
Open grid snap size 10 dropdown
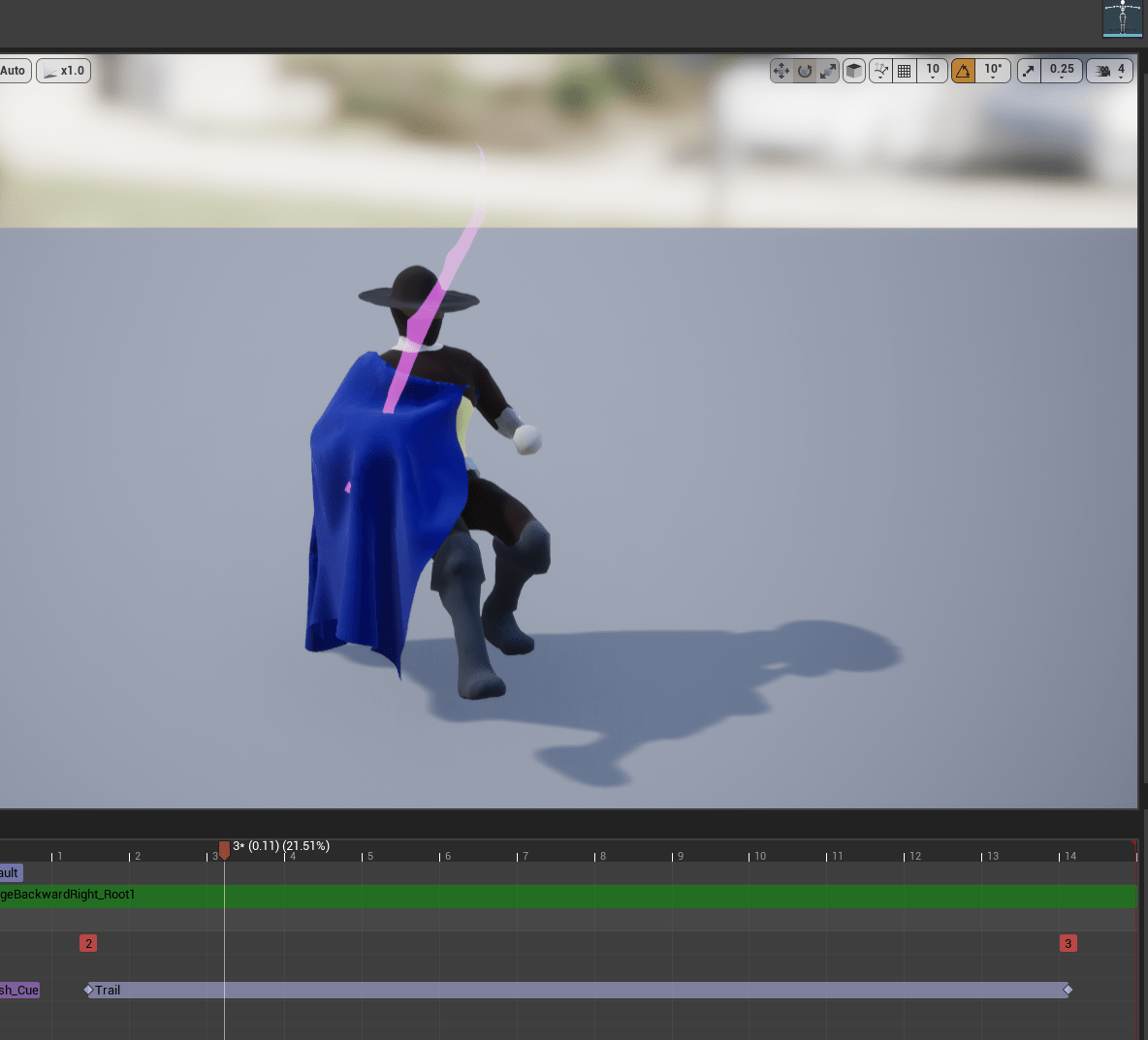pos(933,71)
